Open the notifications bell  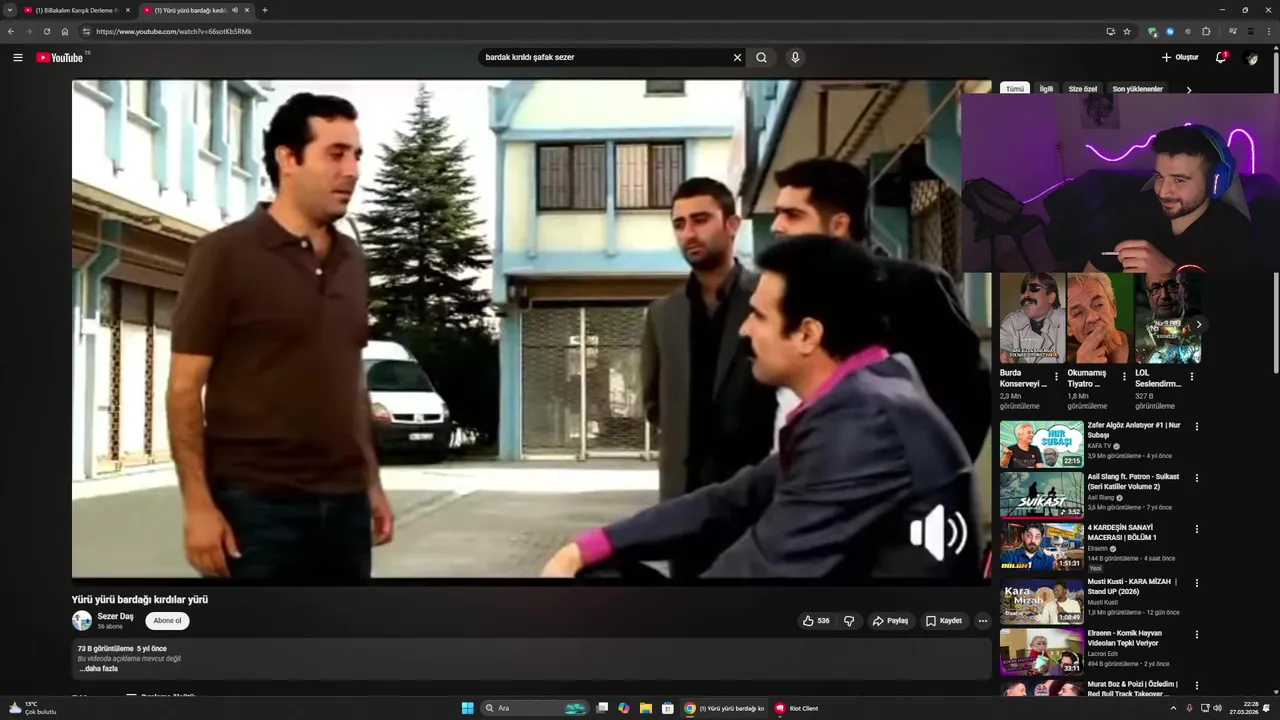1220,58
